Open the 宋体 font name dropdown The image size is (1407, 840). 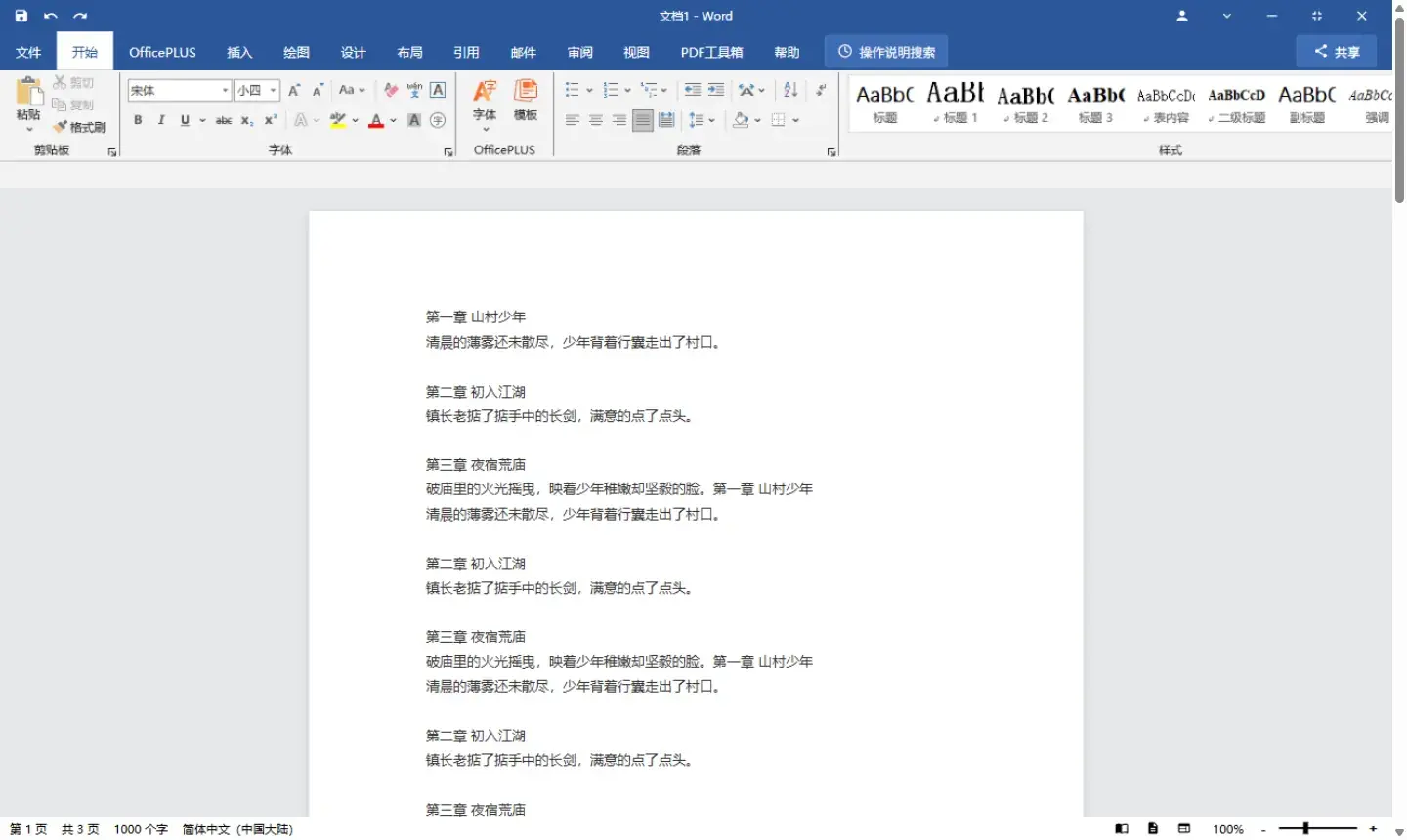226,90
